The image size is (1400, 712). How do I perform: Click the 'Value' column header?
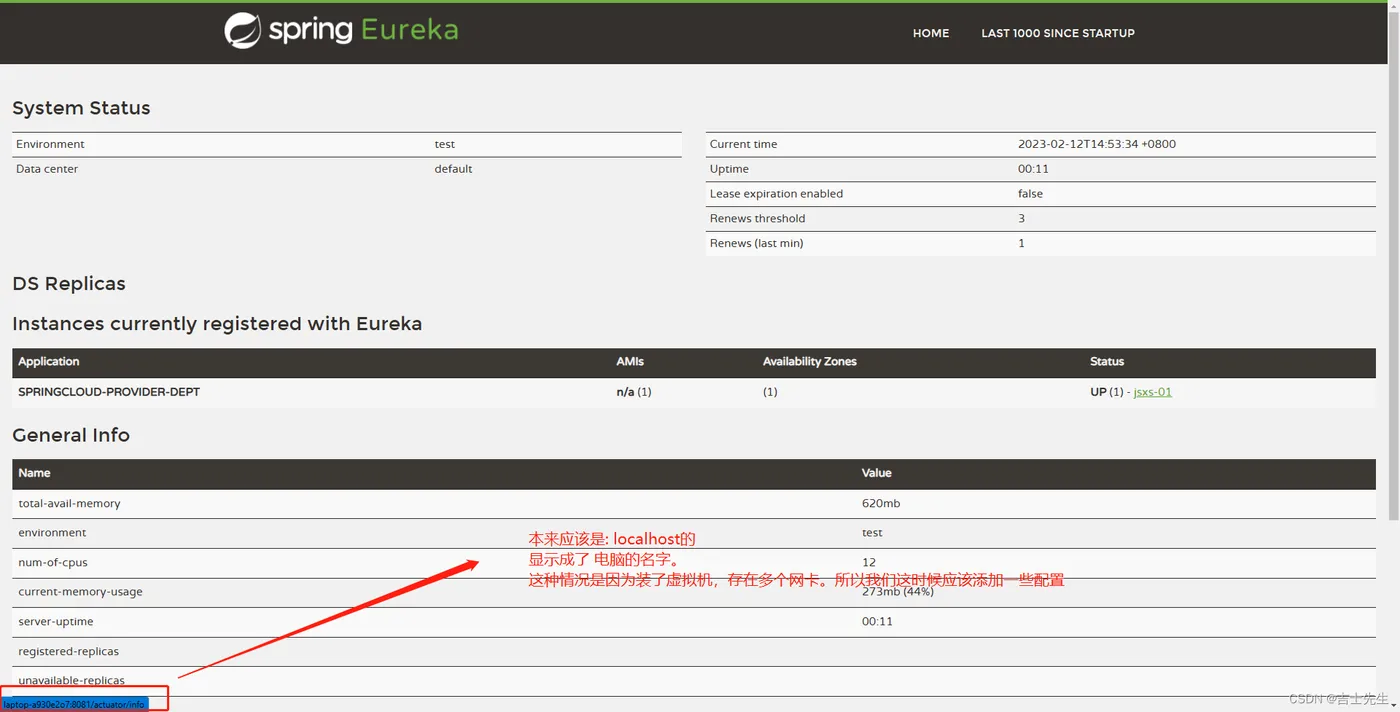tap(877, 473)
